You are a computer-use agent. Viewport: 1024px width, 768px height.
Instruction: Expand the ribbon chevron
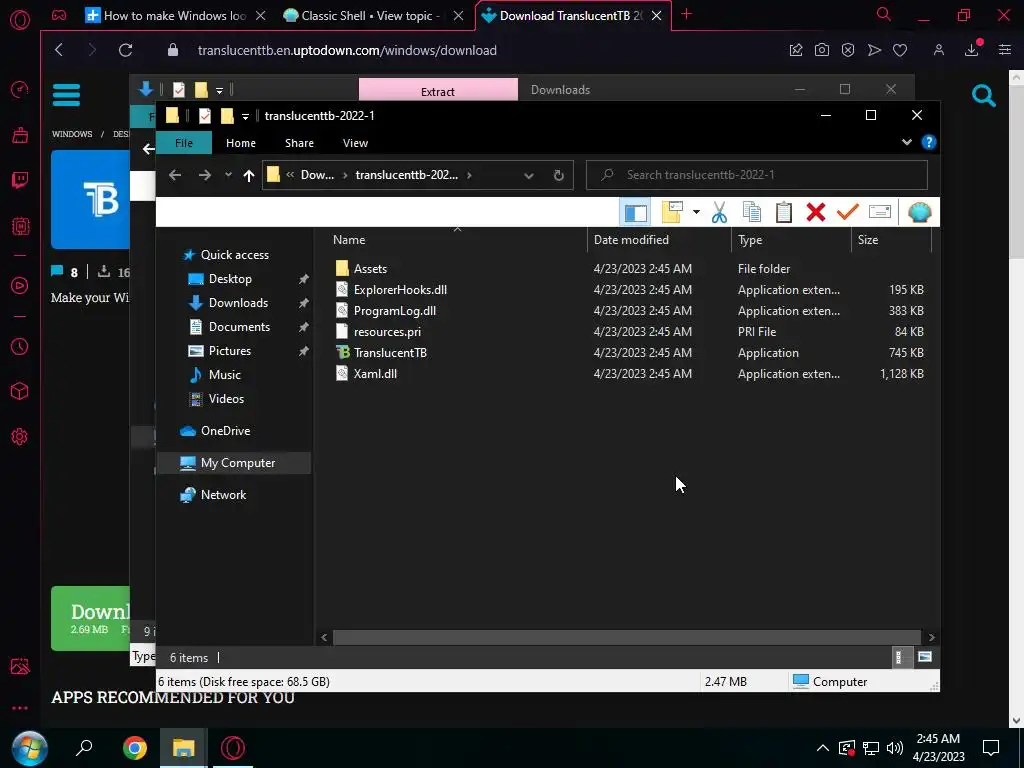[x=906, y=142]
